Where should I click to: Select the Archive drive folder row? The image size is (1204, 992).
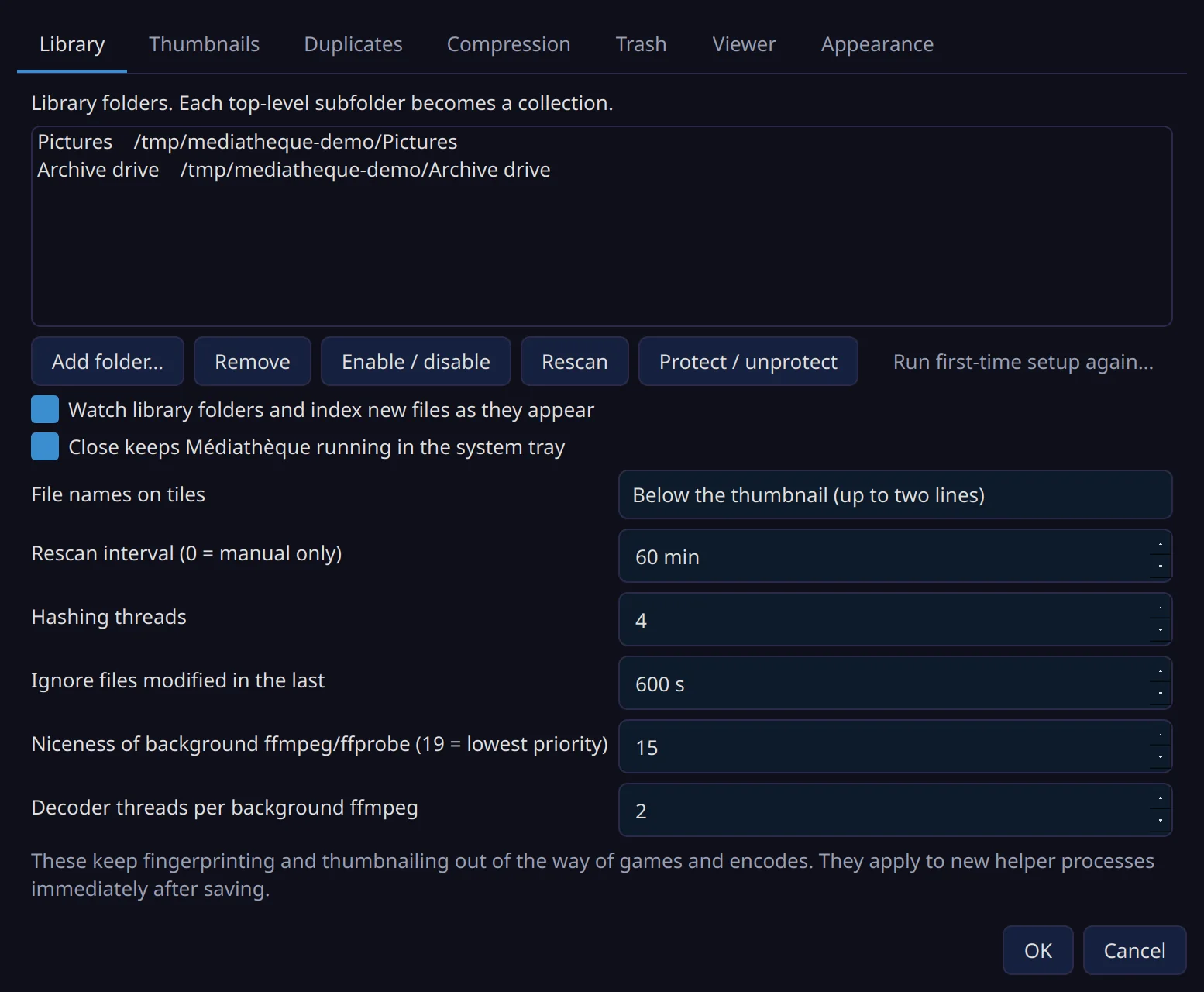601,170
